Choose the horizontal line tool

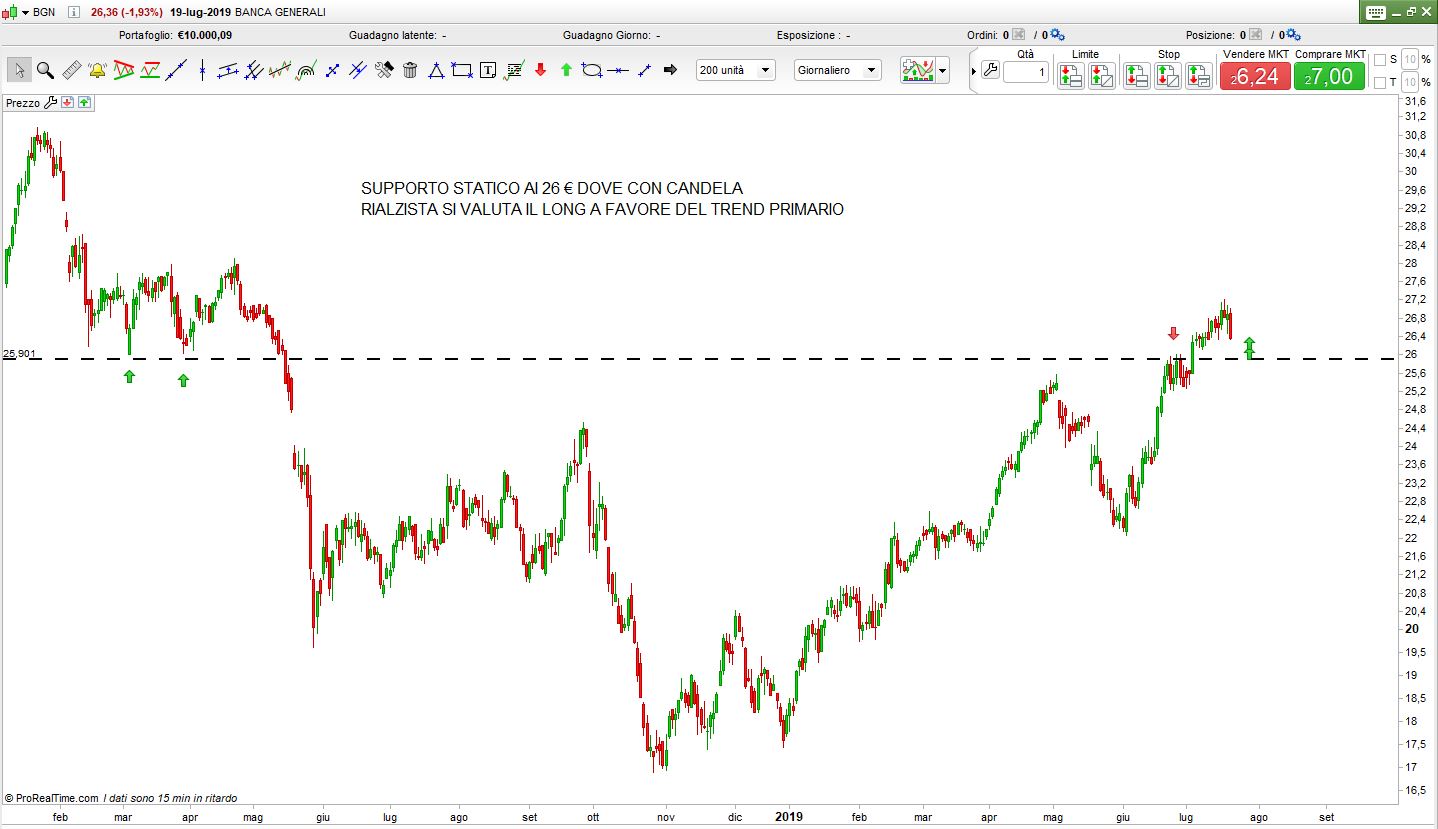[618, 70]
